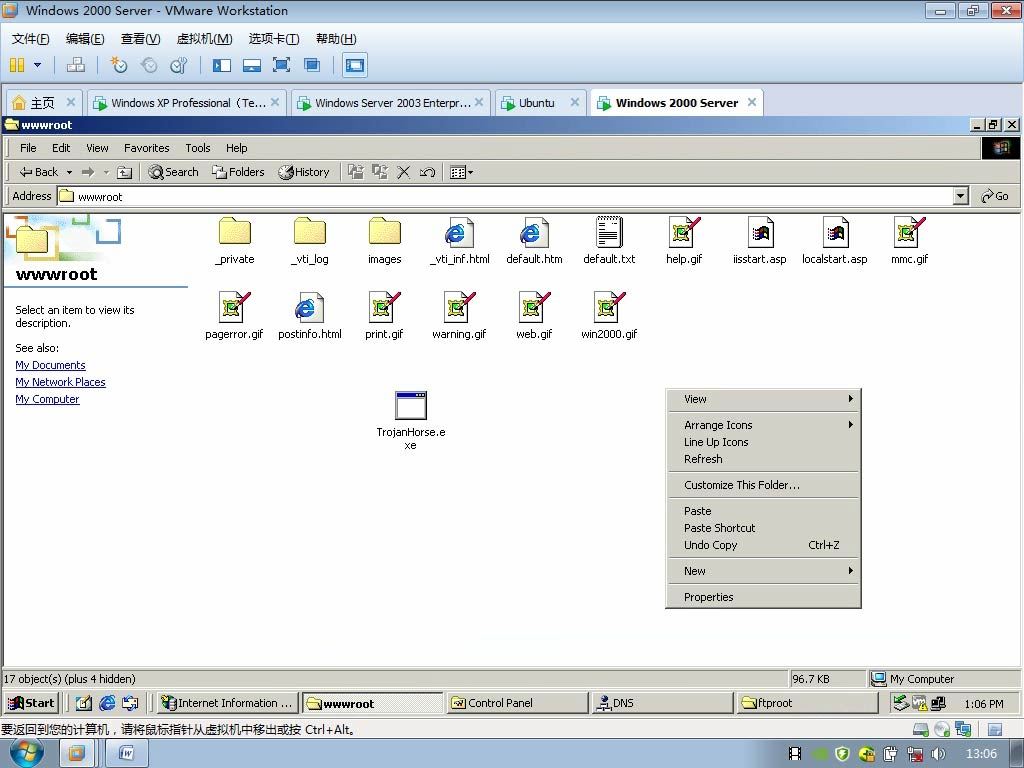The image size is (1024, 768).
Task: Open the VMware power dropdown arrow
Action: 37,65
